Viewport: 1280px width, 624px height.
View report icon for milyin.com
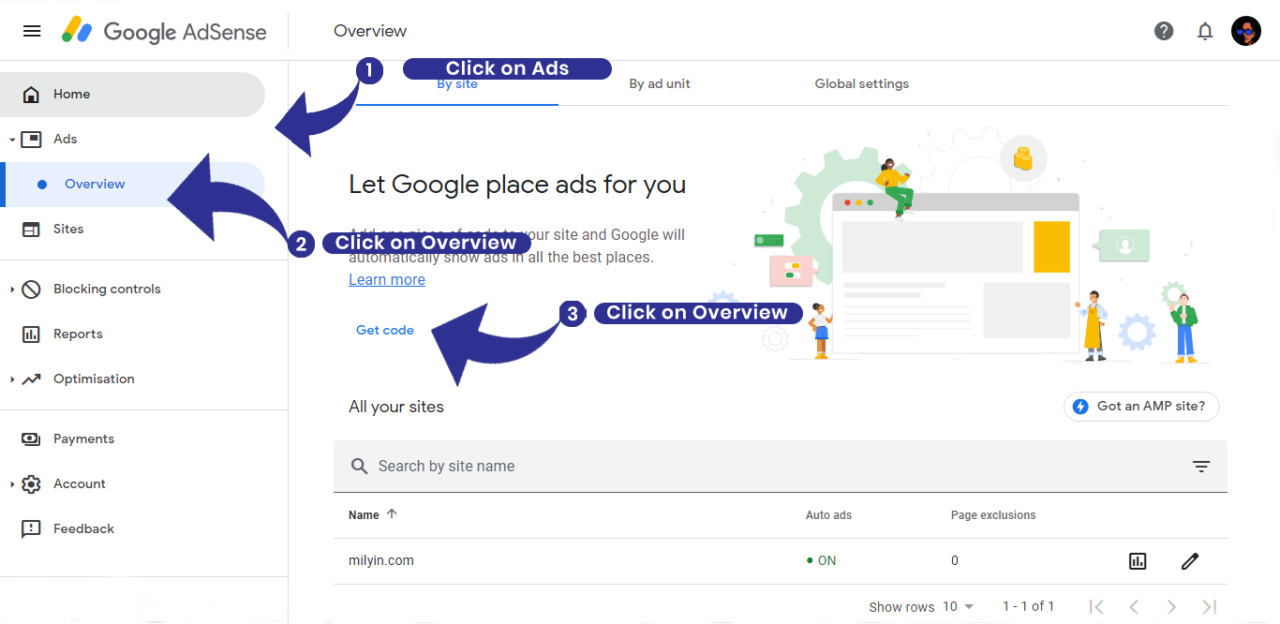click(x=1137, y=561)
